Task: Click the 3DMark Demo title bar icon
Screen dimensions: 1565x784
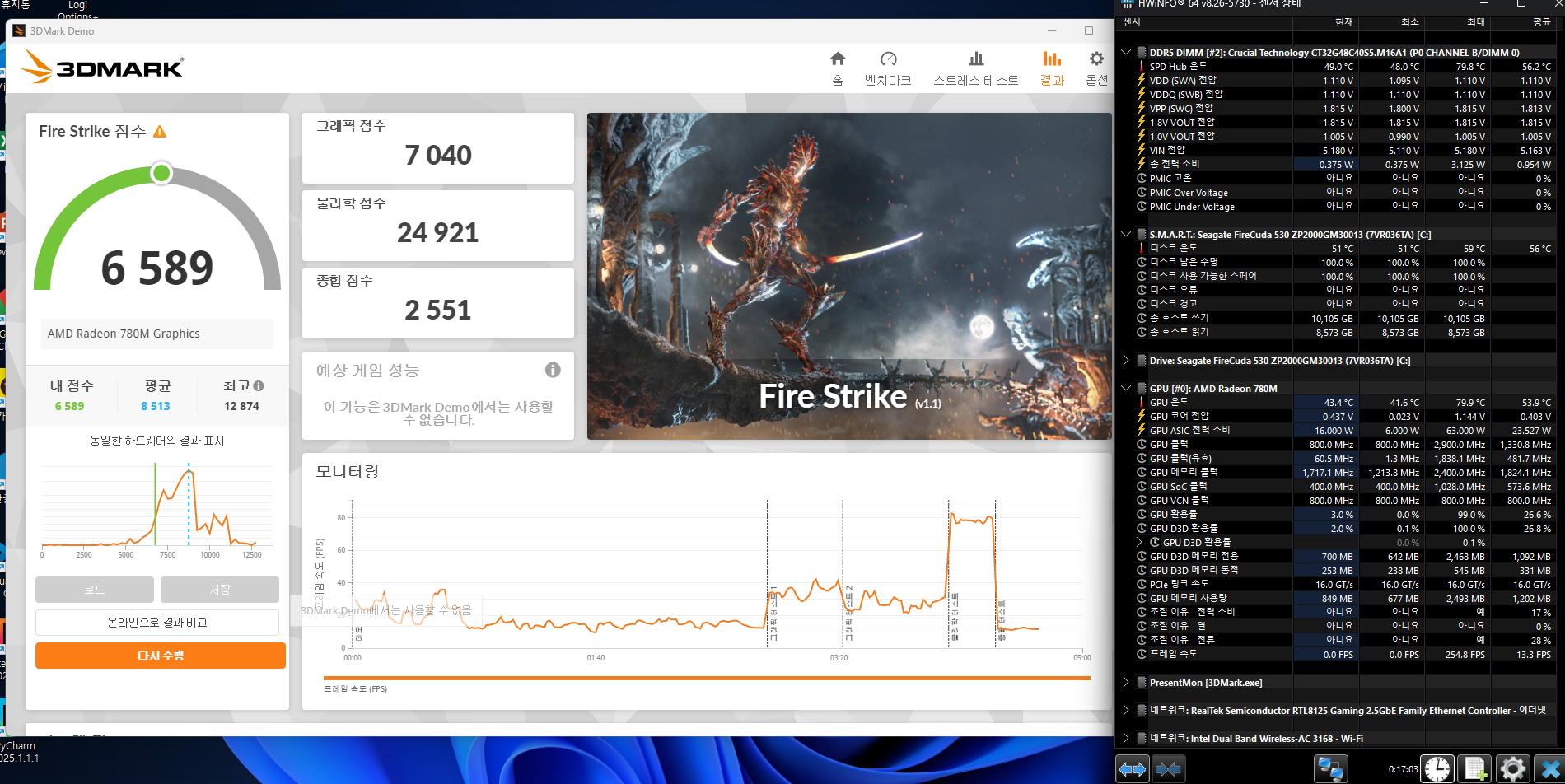Action: tap(19, 30)
